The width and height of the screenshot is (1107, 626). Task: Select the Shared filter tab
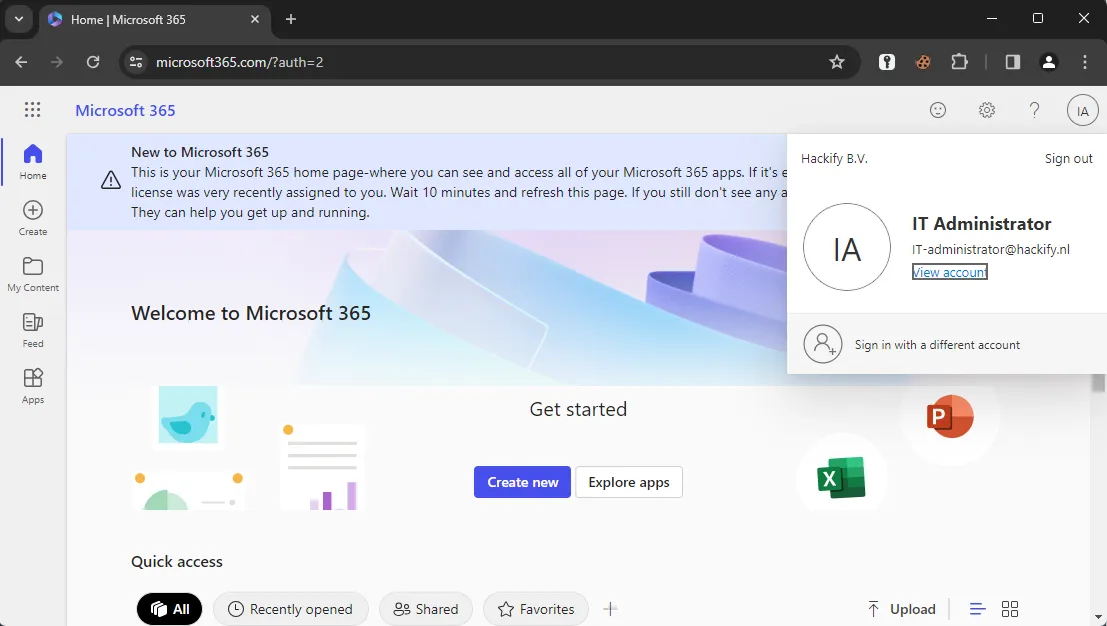point(425,608)
